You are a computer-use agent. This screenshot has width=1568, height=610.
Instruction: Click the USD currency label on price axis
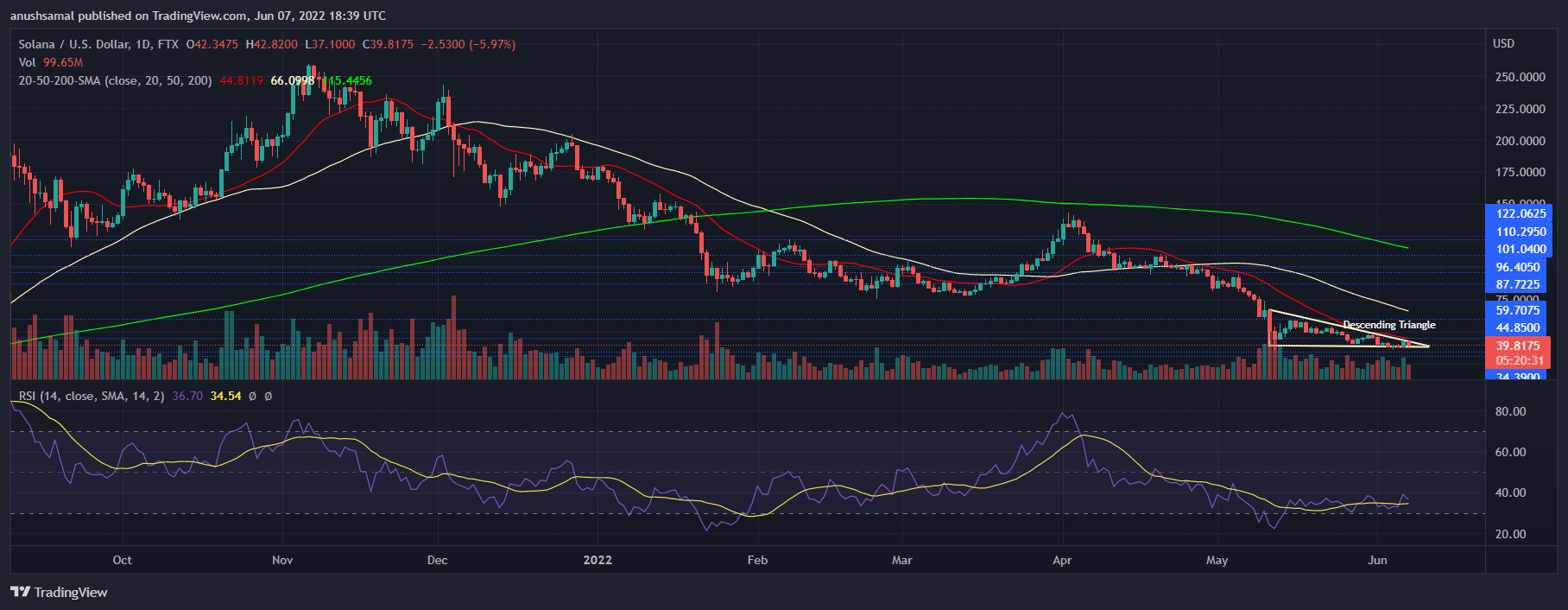tap(1503, 43)
